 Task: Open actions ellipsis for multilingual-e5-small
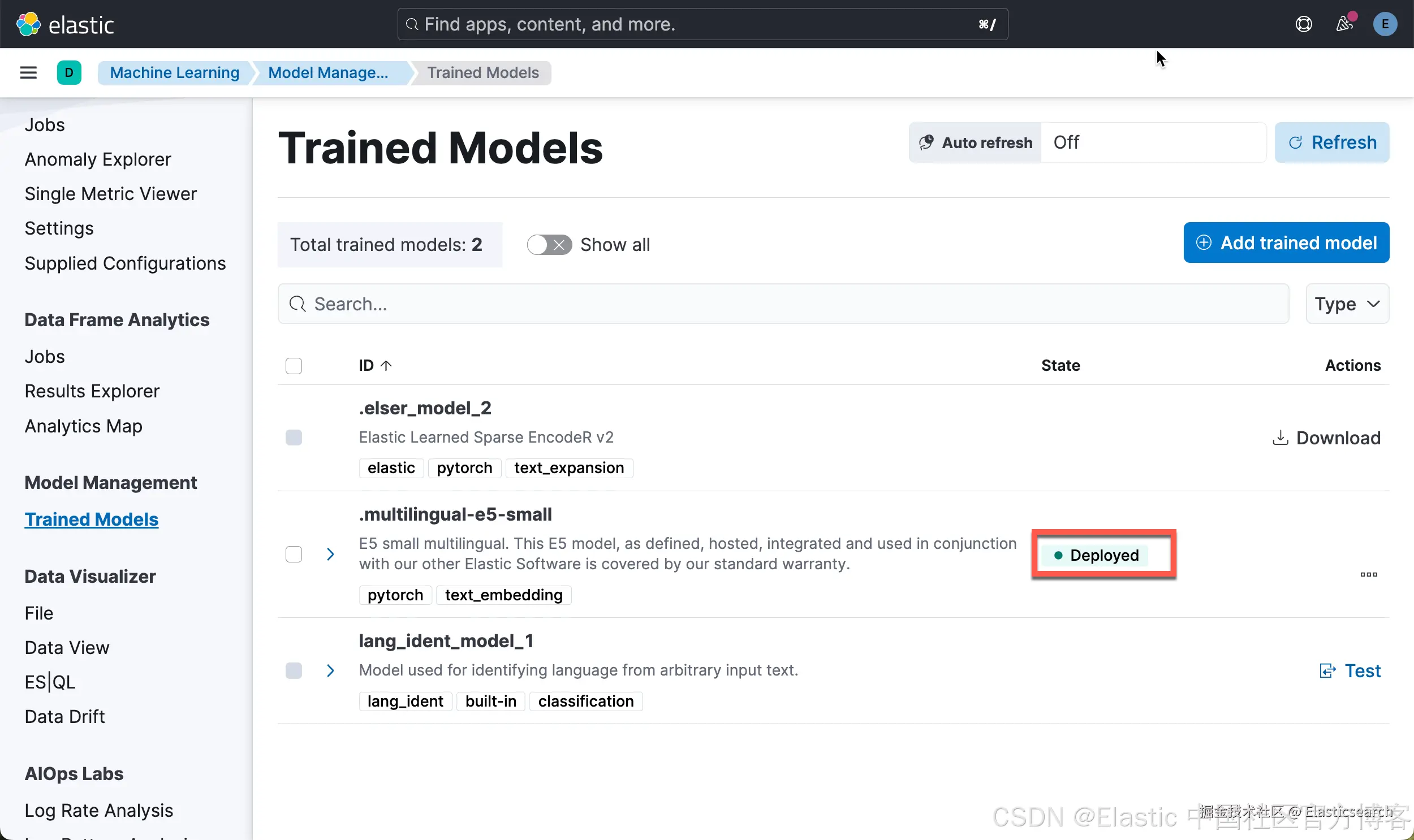click(1368, 574)
